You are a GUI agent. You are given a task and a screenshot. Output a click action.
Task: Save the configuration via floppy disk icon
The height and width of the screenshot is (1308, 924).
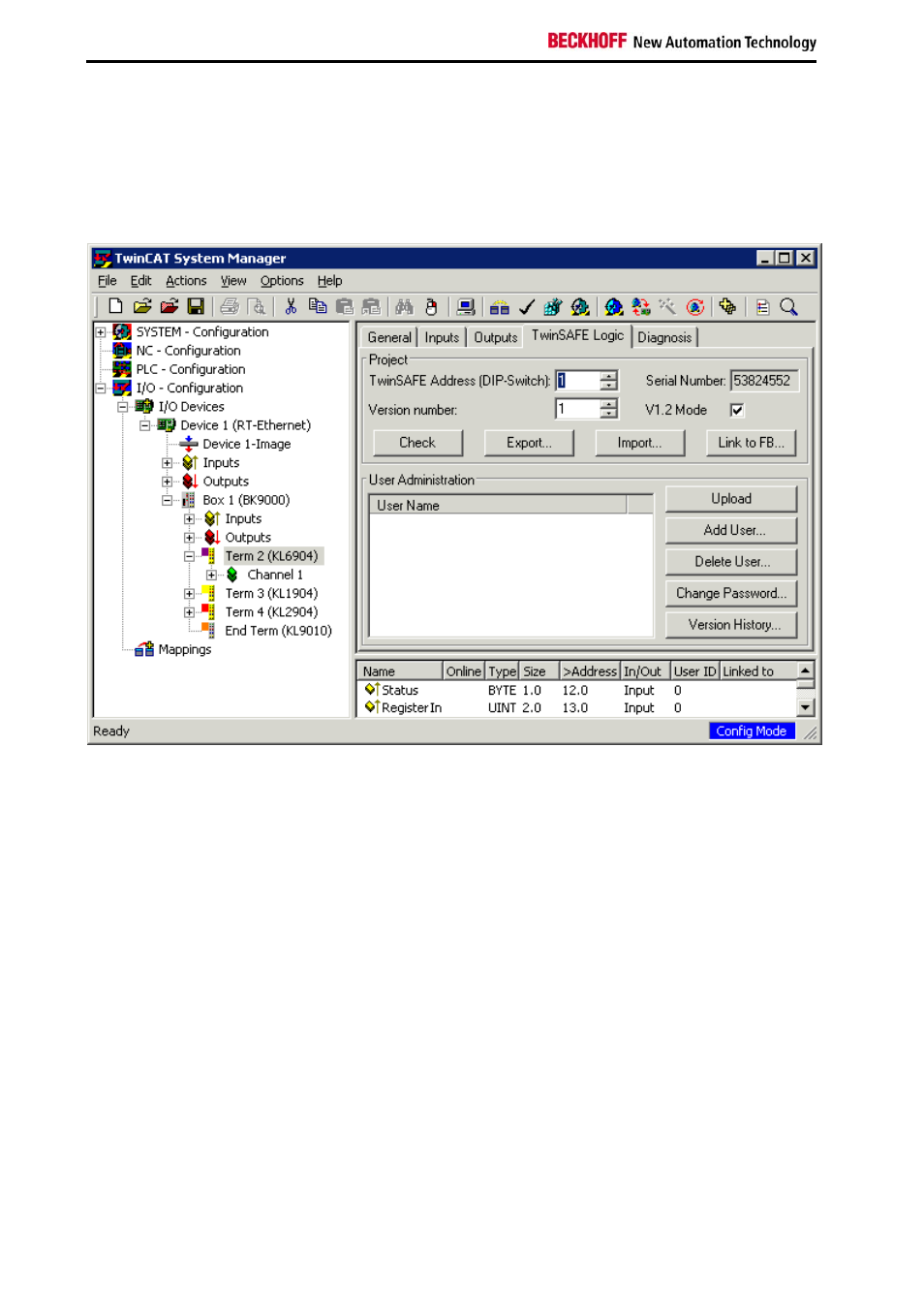pyautogui.click(x=196, y=306)
